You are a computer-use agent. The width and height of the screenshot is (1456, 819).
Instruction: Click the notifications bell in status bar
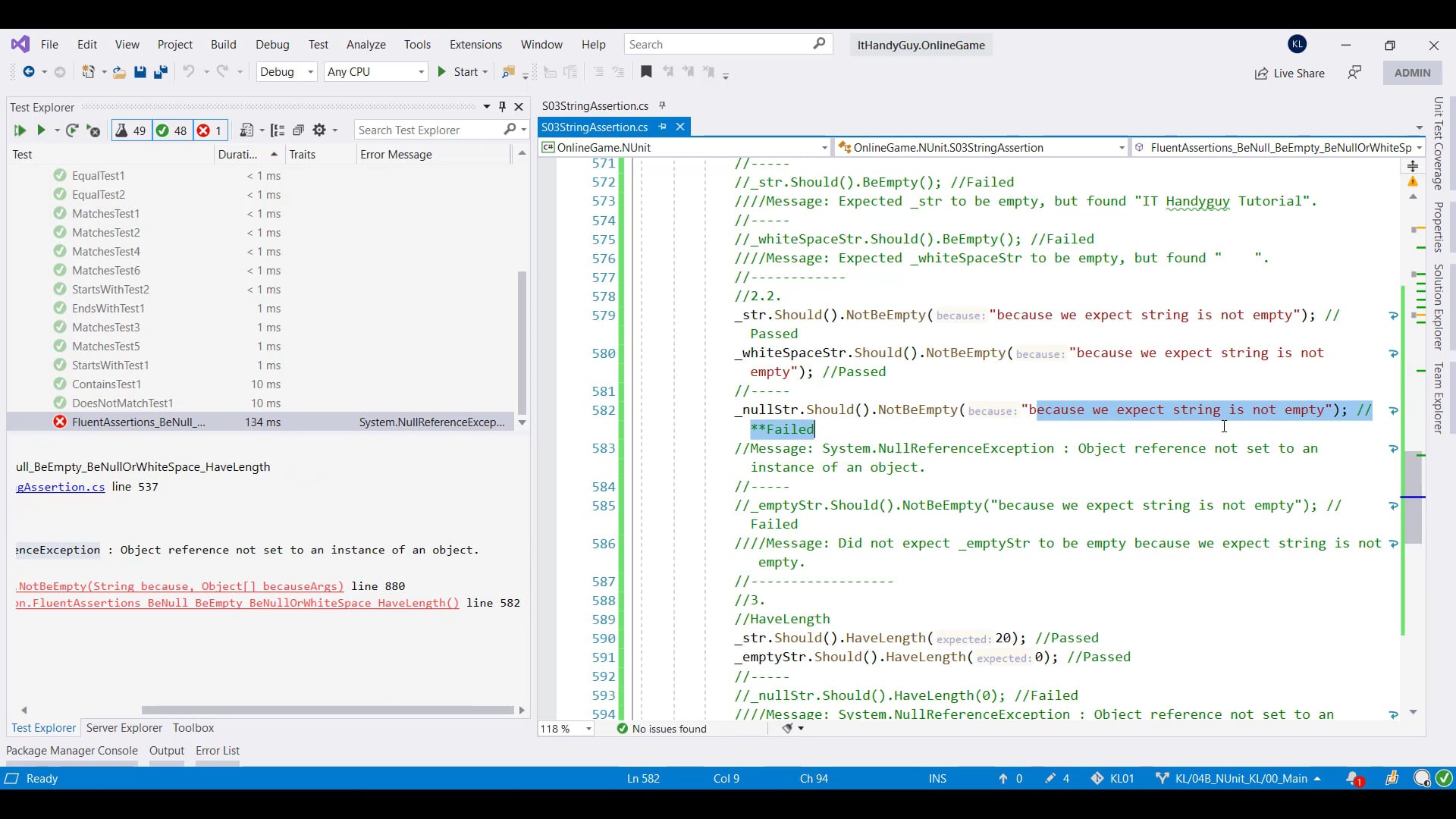(1354, 779)
